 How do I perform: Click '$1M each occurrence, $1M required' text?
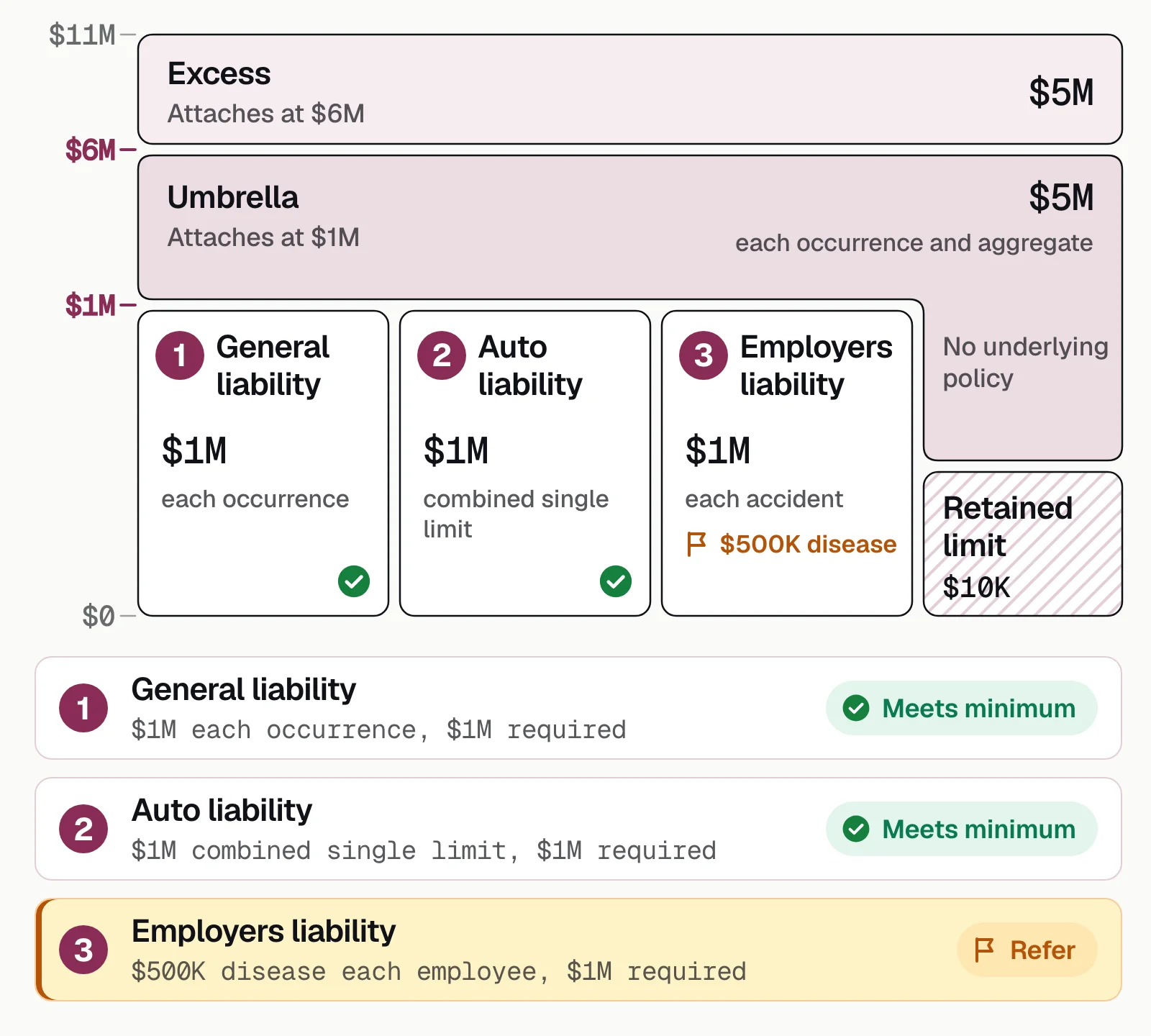click(378, 730)
